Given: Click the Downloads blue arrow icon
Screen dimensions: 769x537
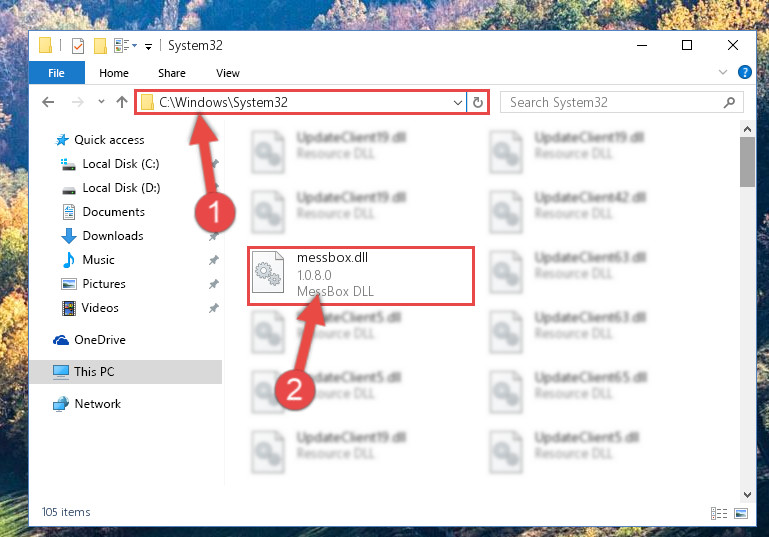Looking at the screenshot, I should pyautogui.click(x=69, y=236).
